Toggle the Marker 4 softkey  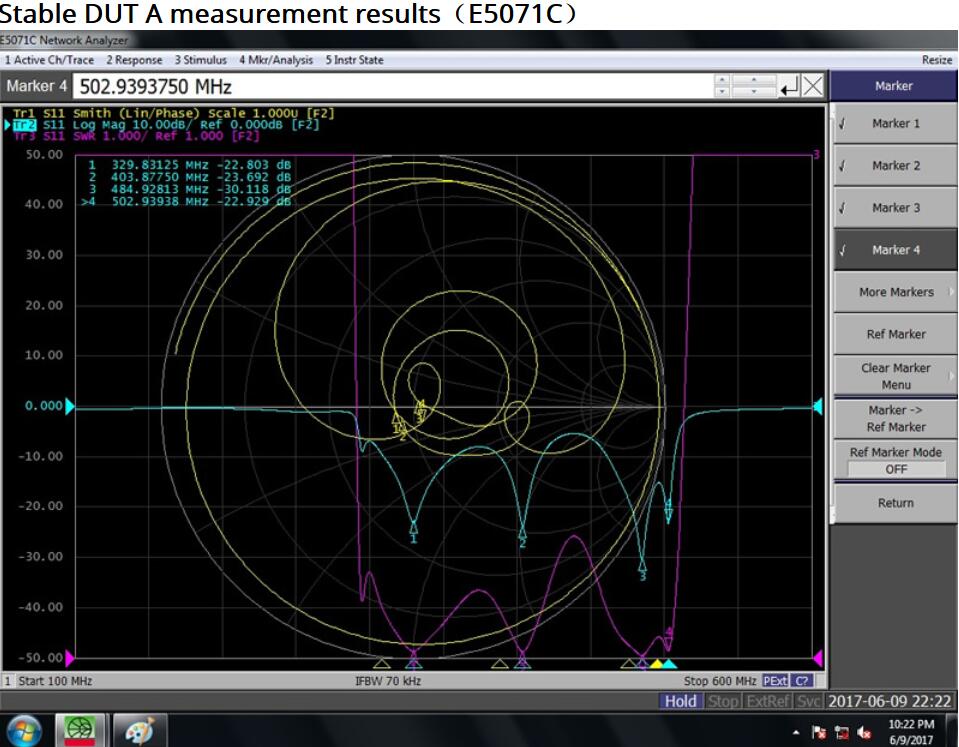[x=895, y=250]
